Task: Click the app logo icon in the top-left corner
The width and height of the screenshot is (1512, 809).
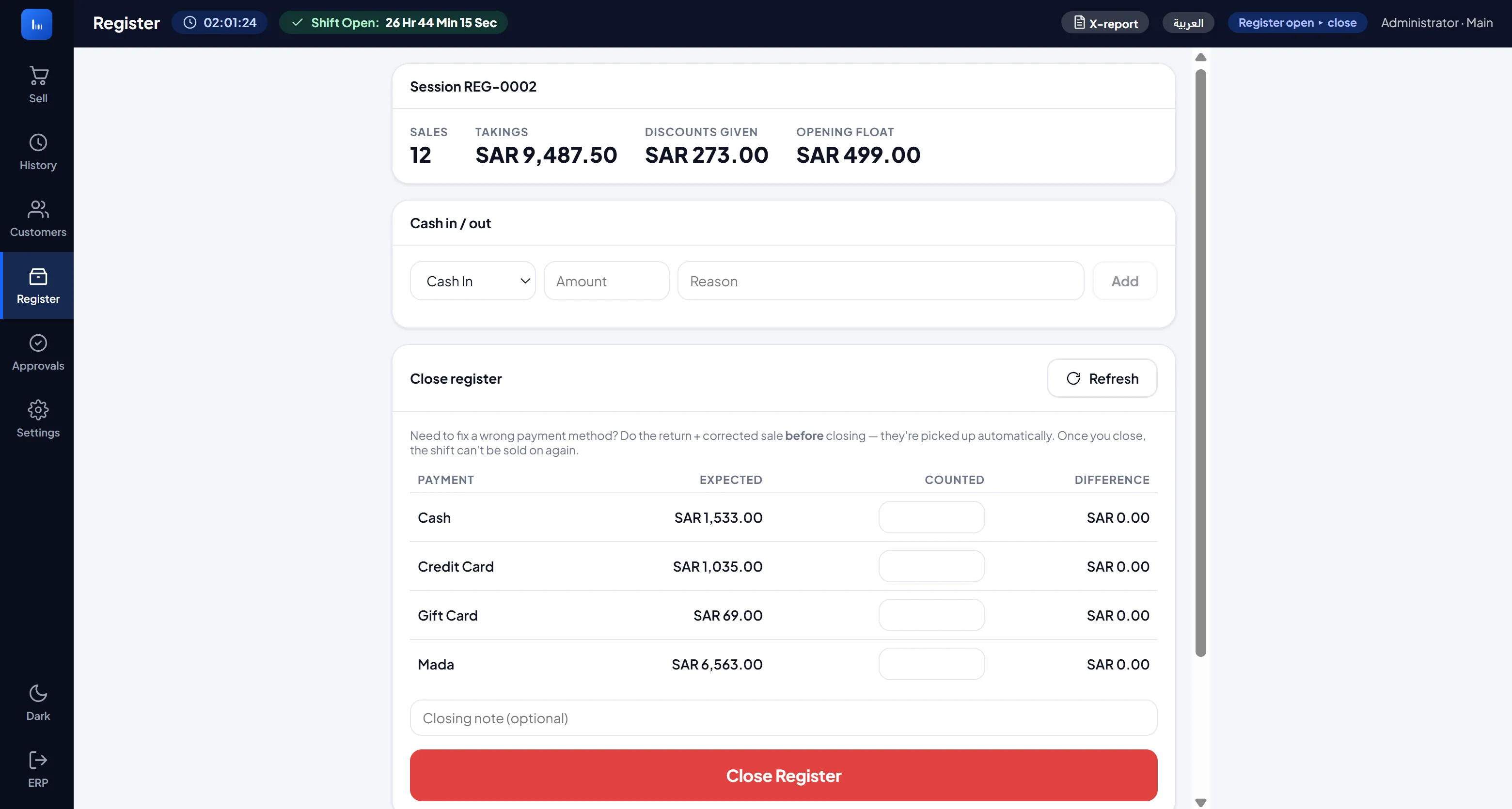Action: coord(37,24)
